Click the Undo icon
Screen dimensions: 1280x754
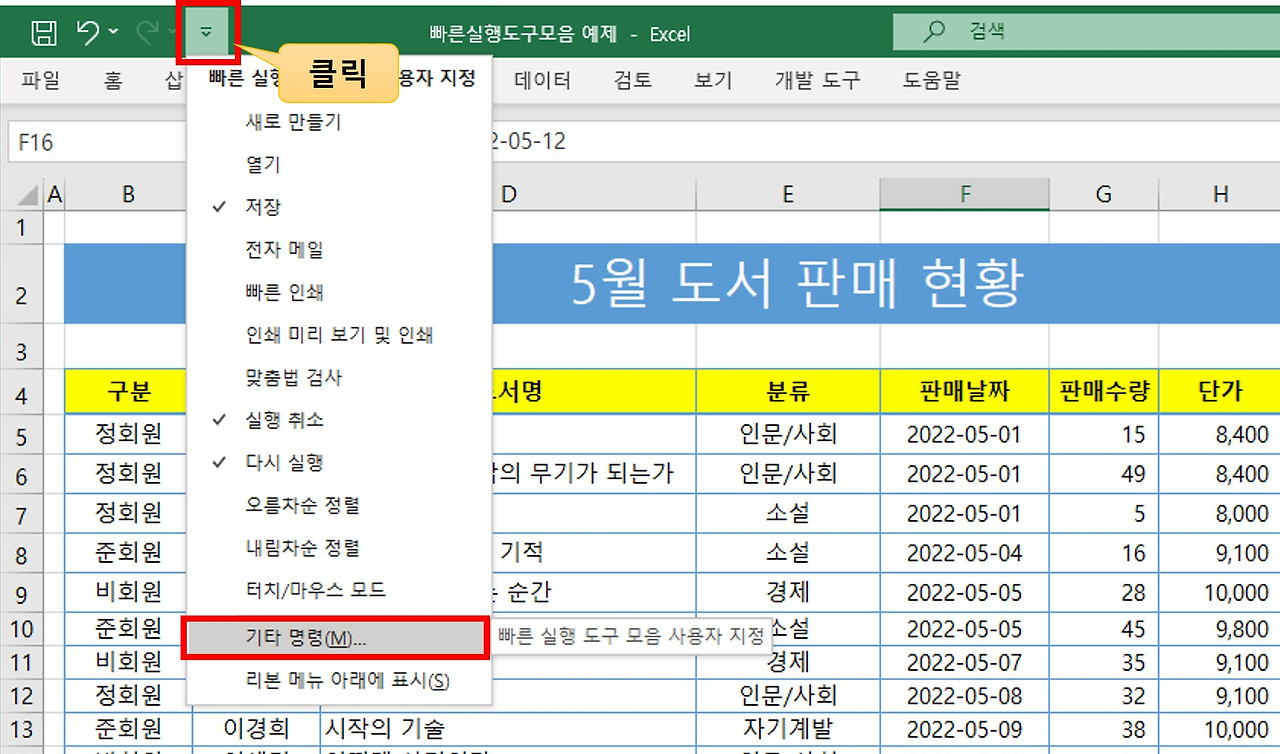tap(88, 31)
